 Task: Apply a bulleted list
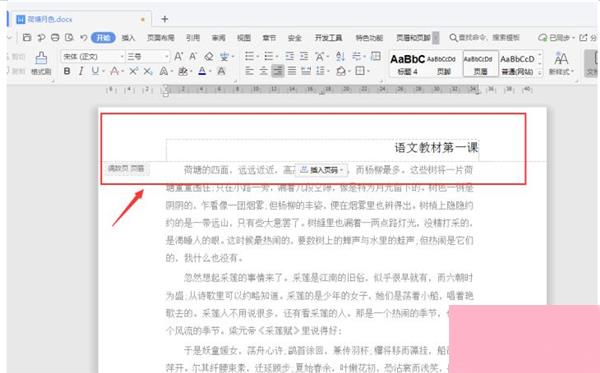point(249,57)
